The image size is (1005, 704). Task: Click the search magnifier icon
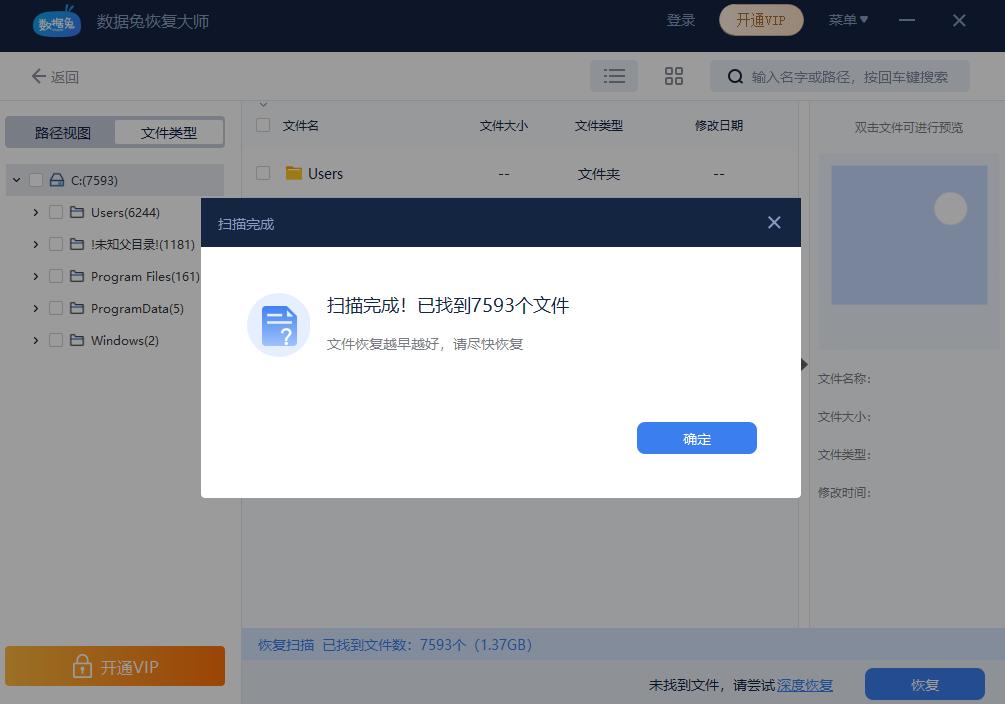click(735, 76)
